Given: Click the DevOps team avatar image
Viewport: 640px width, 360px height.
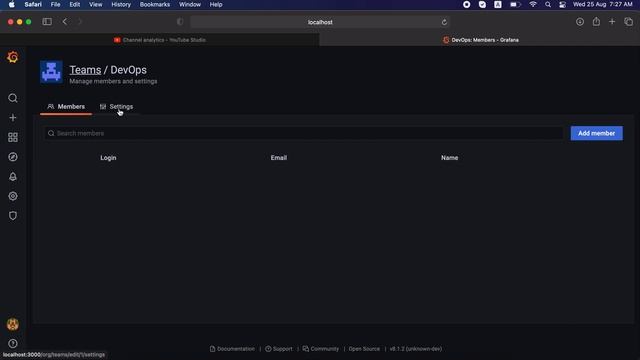Looking at the screenshot, I should point(51,72).
